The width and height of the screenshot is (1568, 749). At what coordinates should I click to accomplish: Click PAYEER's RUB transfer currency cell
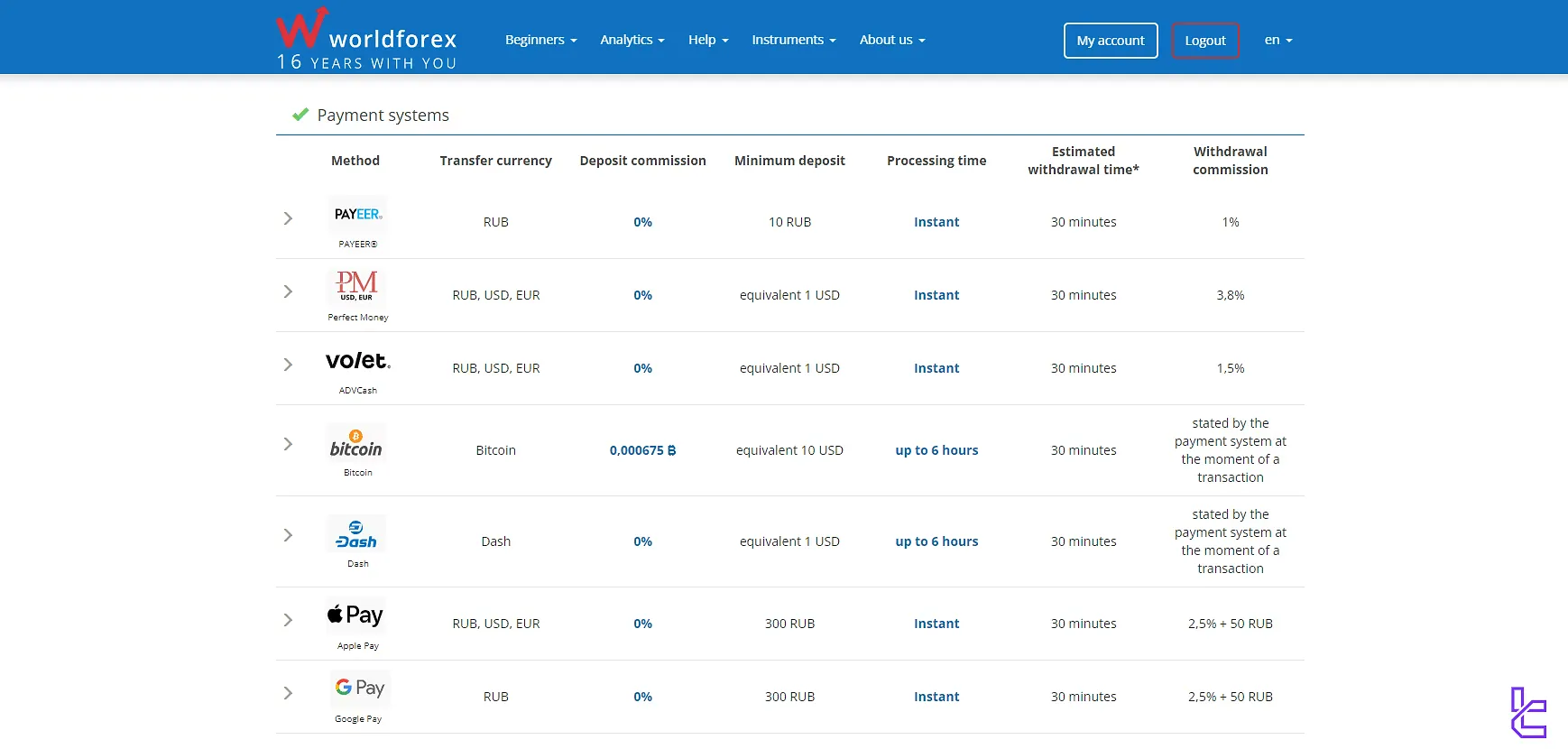point(496,222)
